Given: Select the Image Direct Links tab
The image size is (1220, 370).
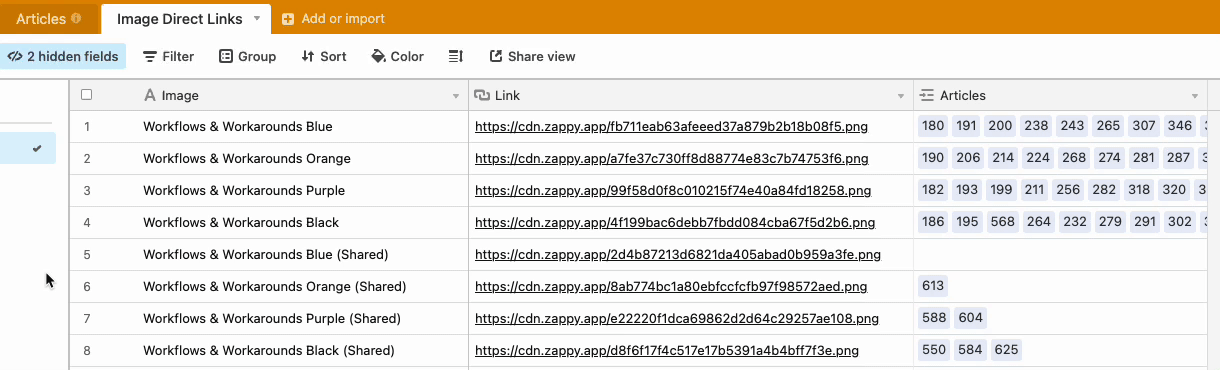Looking at the screenshot, I should point(180,19).
